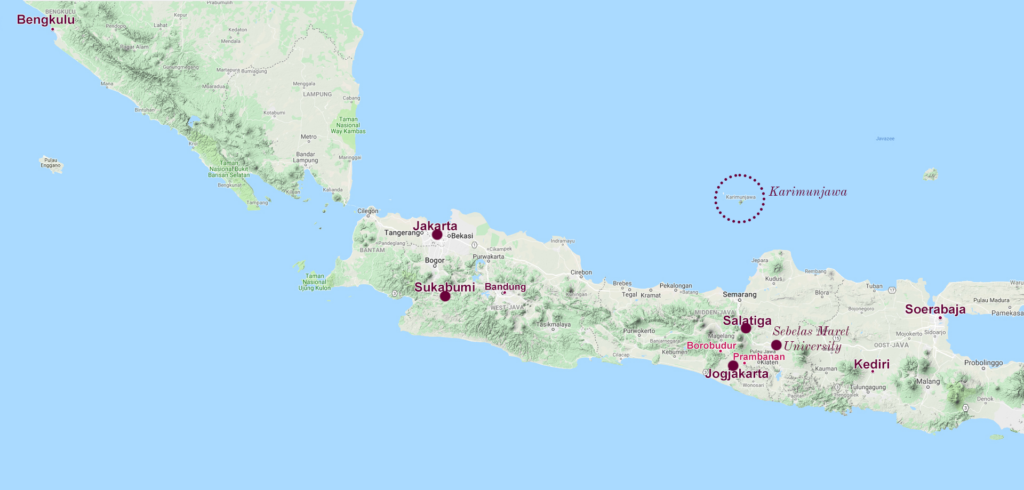Click the small dot under the Bengkulu label
This screenshot has width=1024, height=490.
tap(53, 29)
